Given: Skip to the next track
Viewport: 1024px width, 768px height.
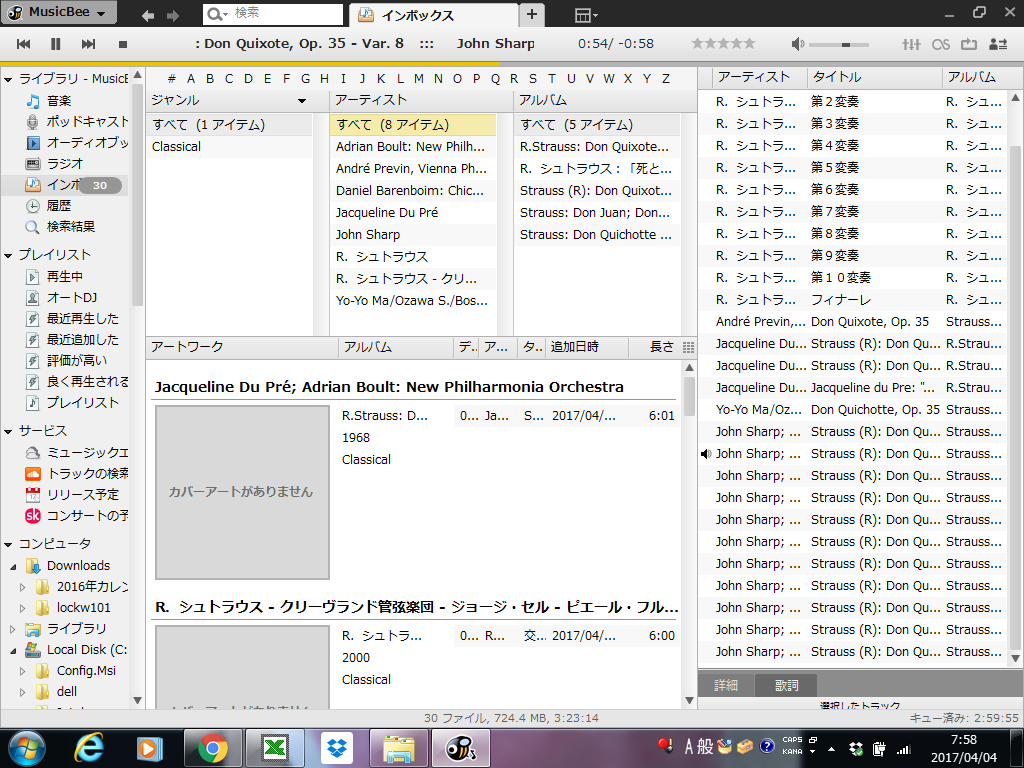Looking at the screenshot, I should (x=88, y=44).
